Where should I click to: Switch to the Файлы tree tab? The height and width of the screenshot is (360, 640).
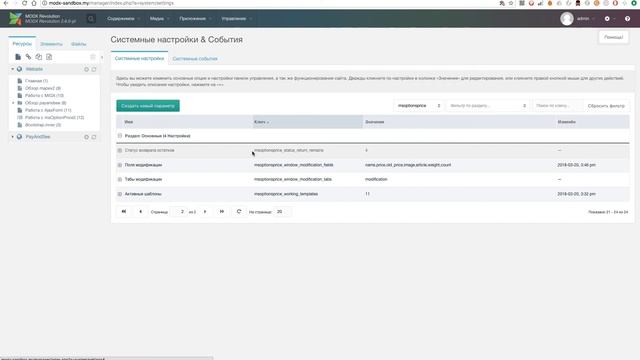[78, 44]
